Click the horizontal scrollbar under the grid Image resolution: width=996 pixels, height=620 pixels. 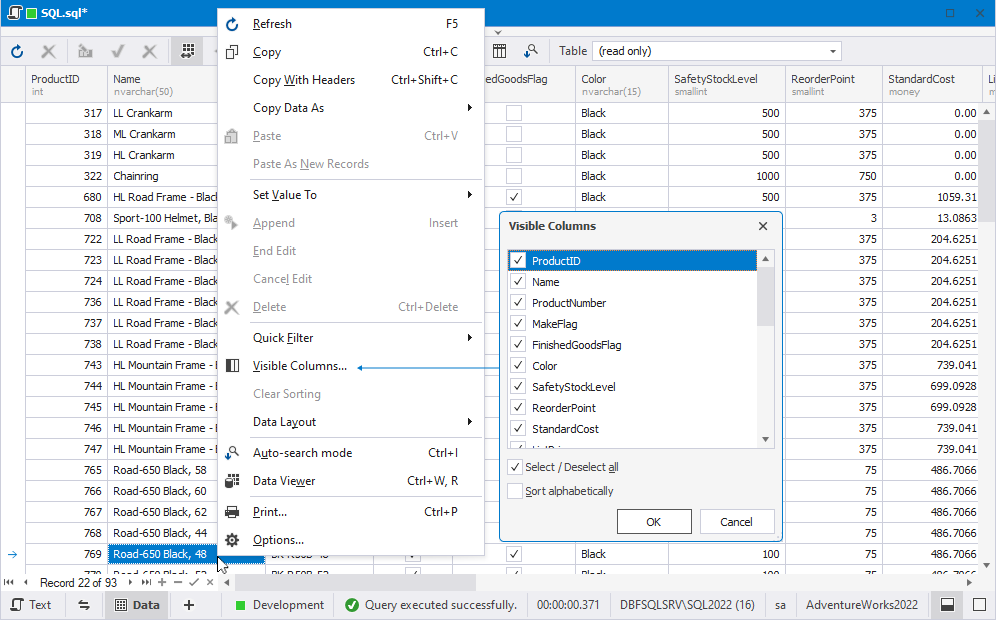tap(356, 583)
